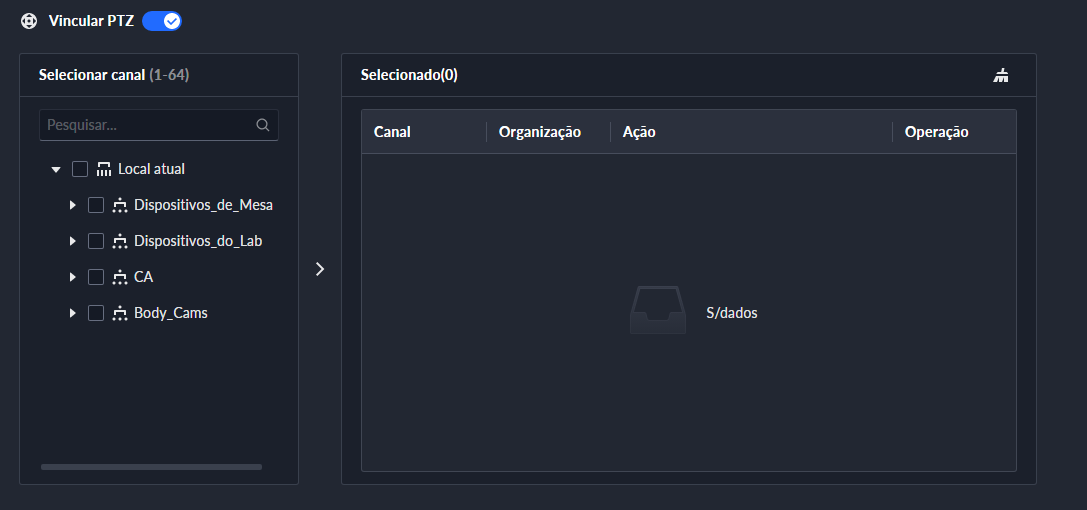Expand the Dispositivos_do_Lab node
The width and height of the screenshot is (1087, 510).
72,241
